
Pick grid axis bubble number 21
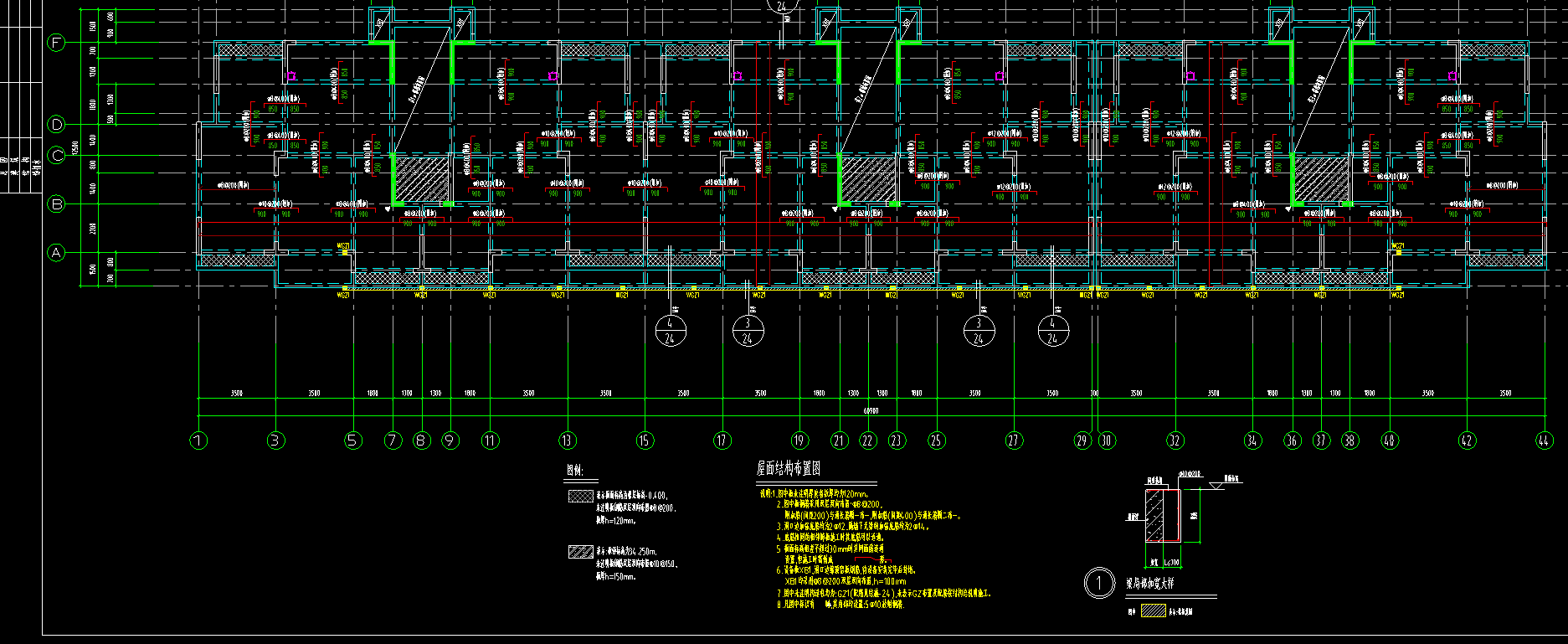tap(840, 440)
